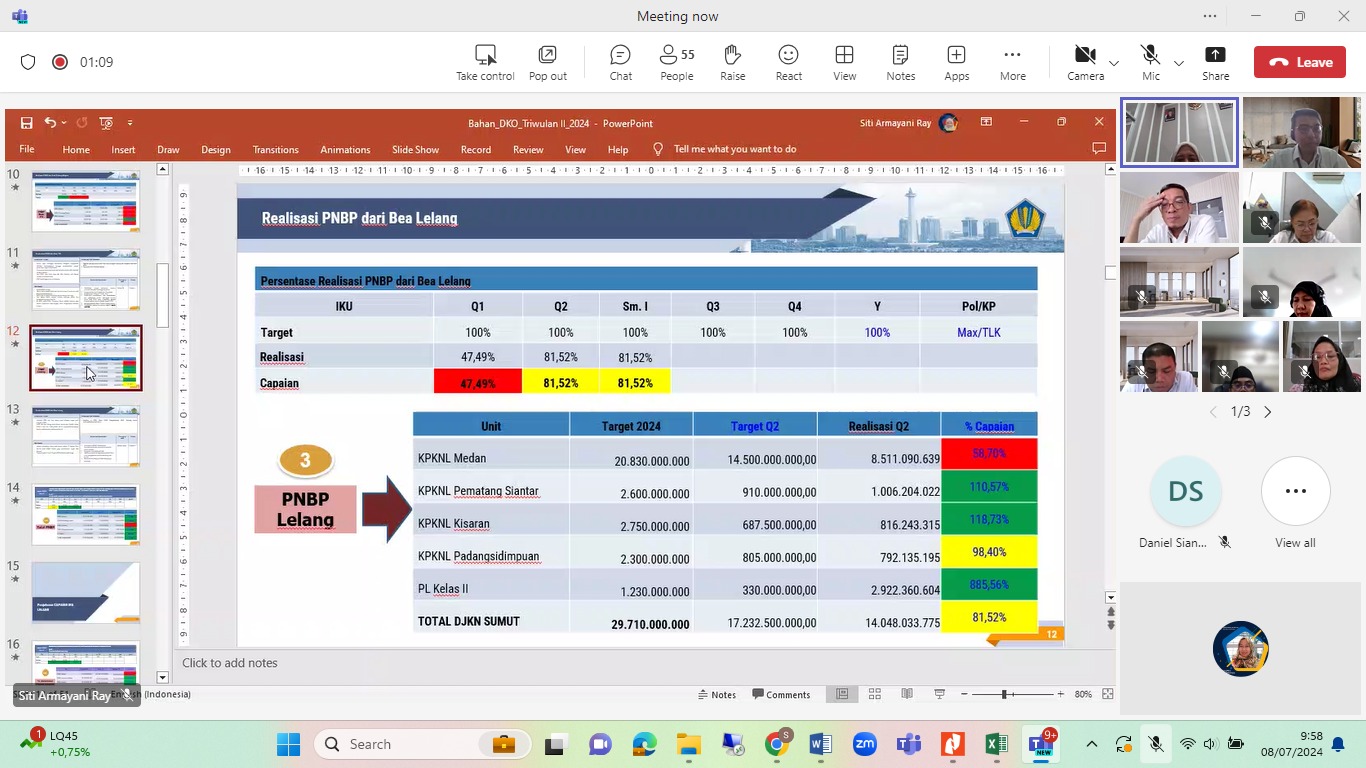Click the recording indicator icon
The image size is (1366, 768).
point(60,62)
